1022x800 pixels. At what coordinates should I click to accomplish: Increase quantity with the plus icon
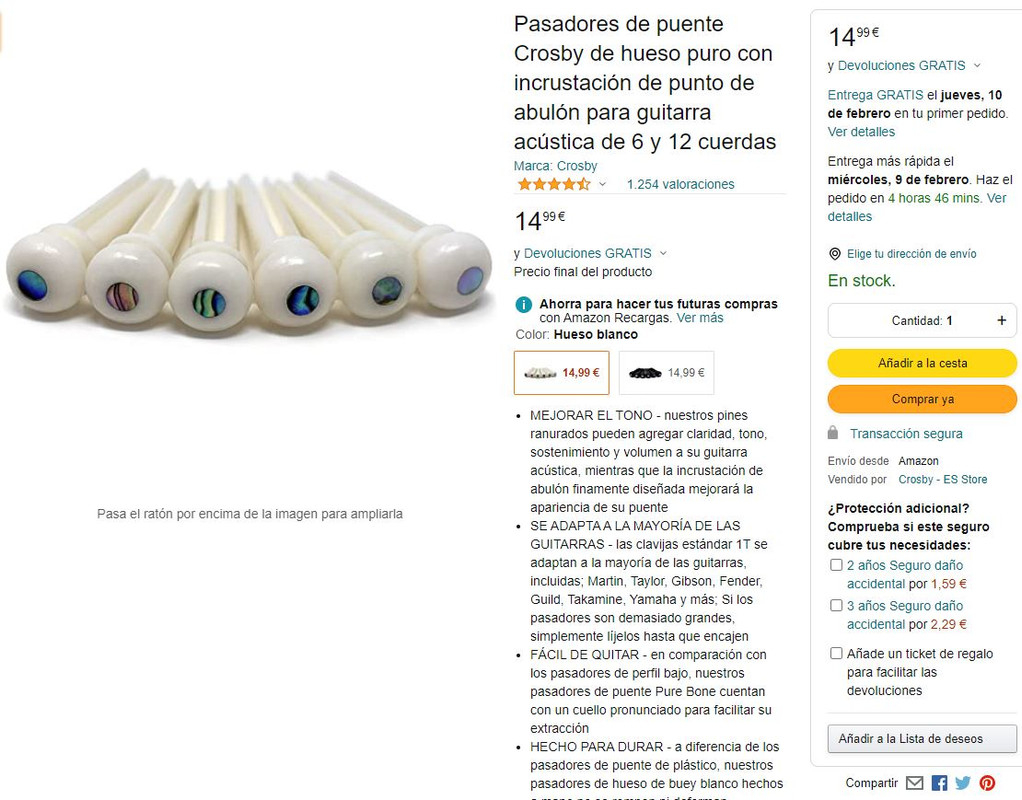[1001, 320]
